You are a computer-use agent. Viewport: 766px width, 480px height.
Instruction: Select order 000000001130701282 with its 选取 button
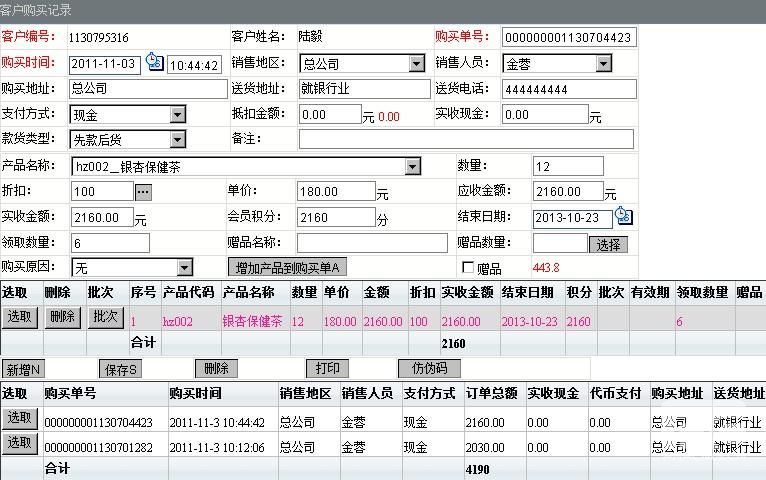19,442
